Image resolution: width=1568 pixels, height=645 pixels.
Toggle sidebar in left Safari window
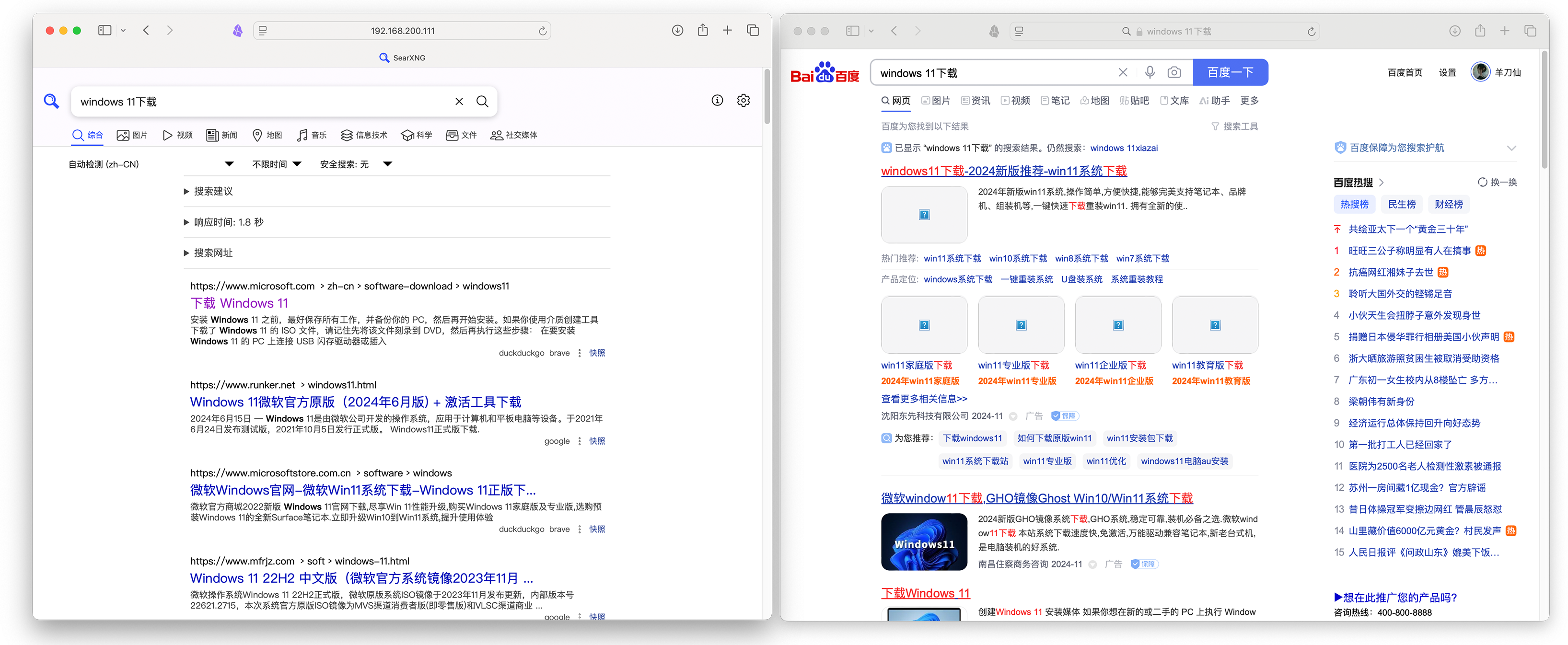pyautogui.click(x=105, y=30)
